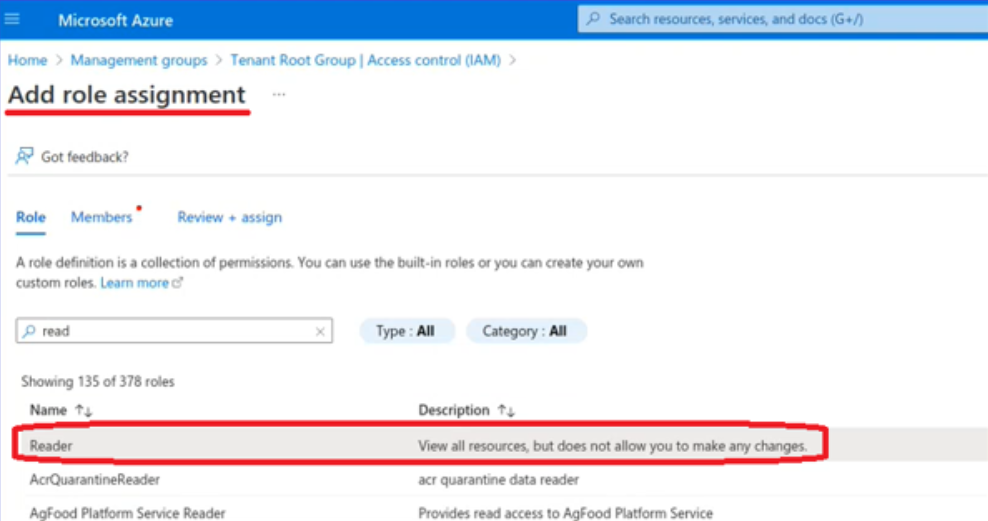Open the hamburger portal menu

[x=12, y=19]
